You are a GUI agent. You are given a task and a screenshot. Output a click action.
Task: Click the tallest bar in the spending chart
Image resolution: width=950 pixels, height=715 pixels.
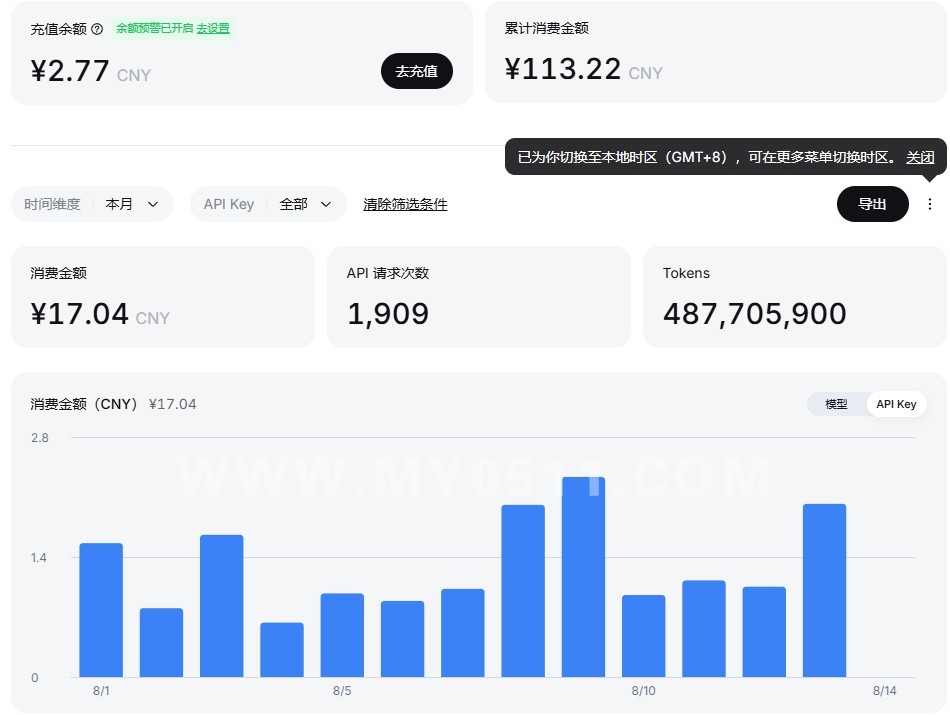click(x=583, y=577)
